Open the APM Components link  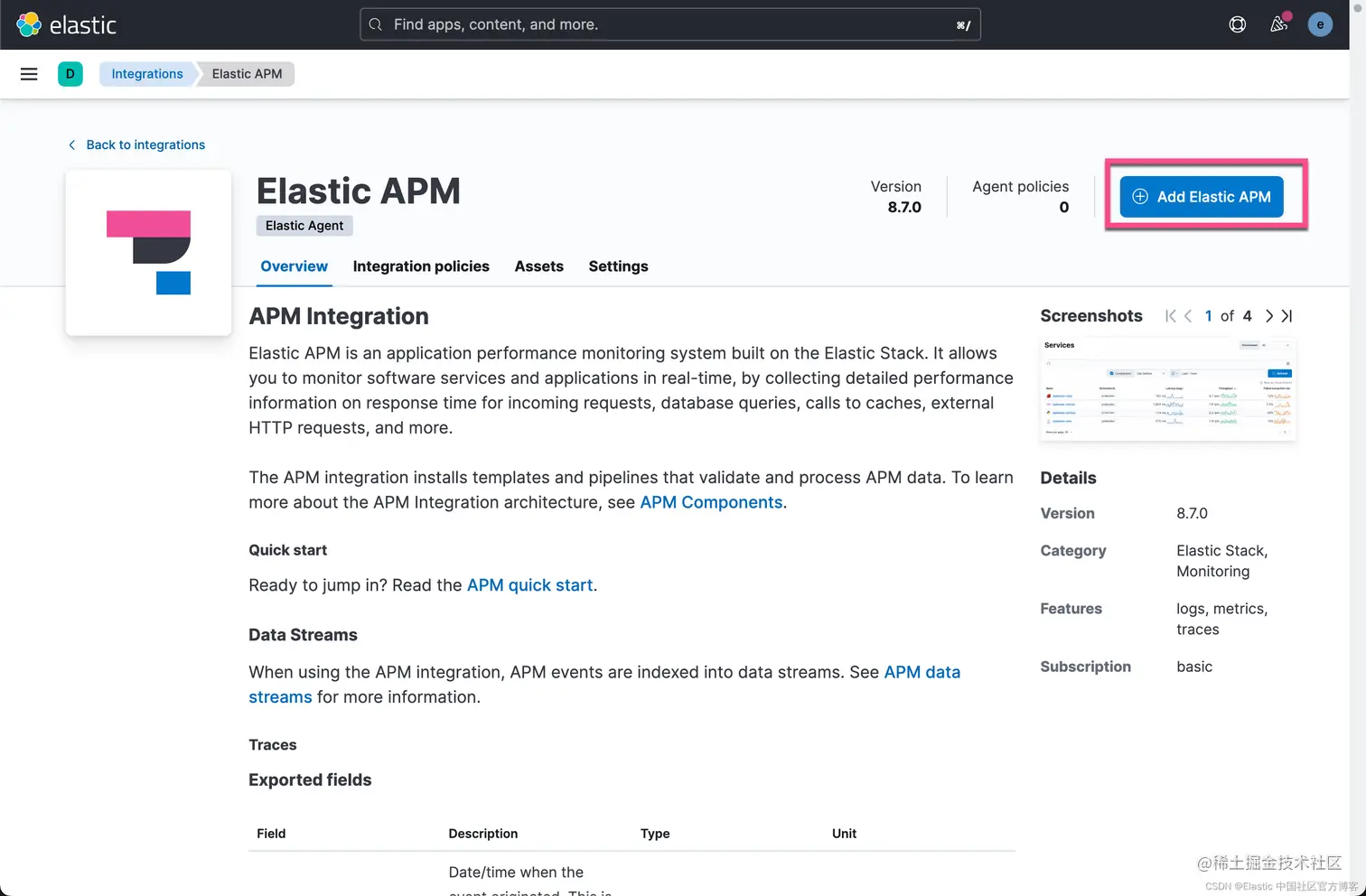coord(711,502)
